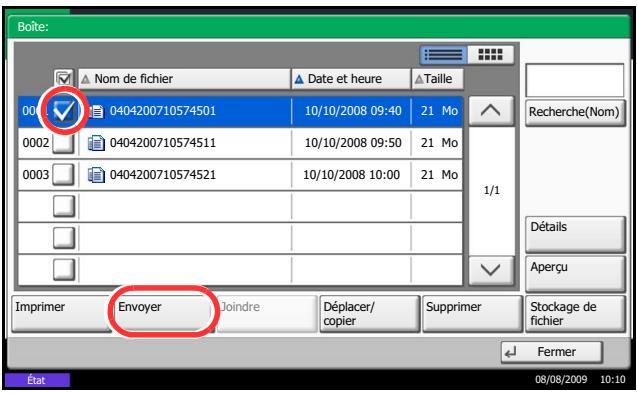Show file Détails
637x393 pixels.
575,234
